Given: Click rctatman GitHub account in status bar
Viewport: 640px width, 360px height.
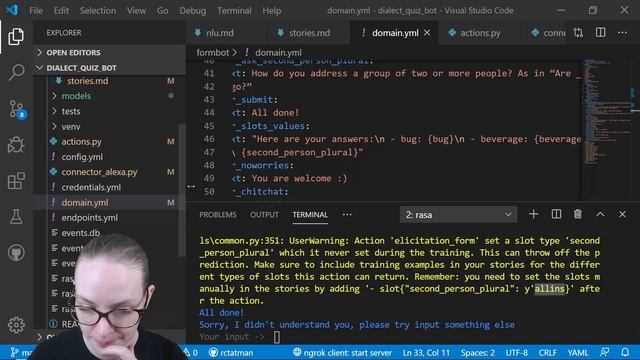Looking at the screenshot, I should coord(231,353).
